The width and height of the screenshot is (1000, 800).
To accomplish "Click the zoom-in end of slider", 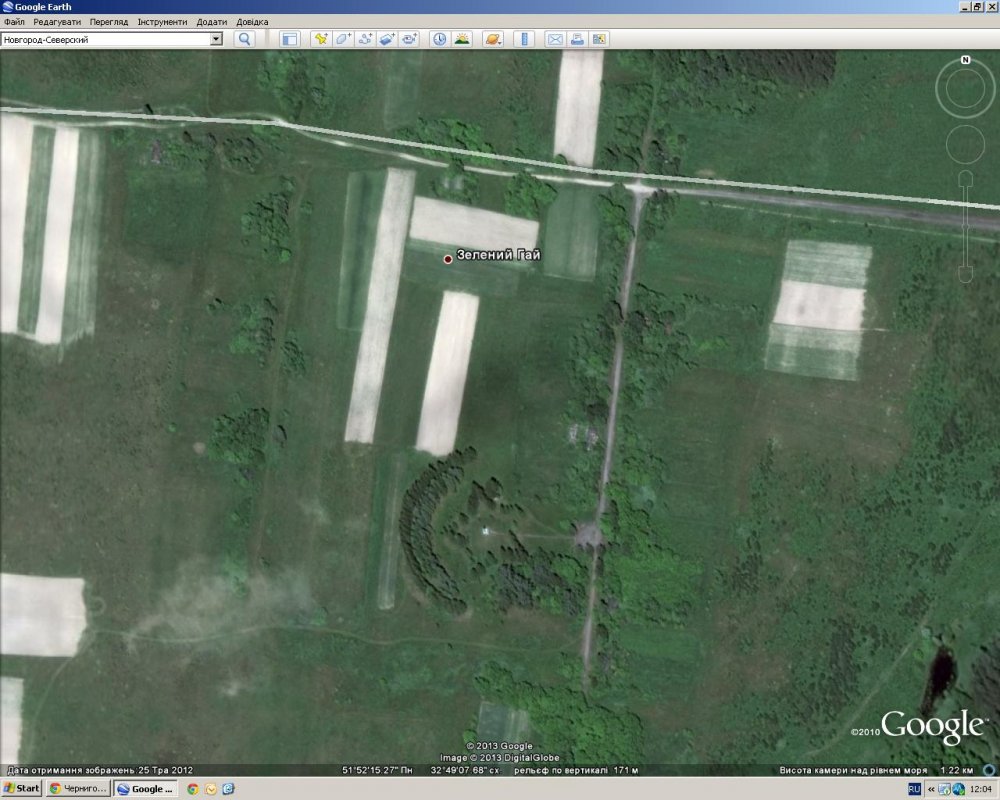I will [x=966, y=178].
